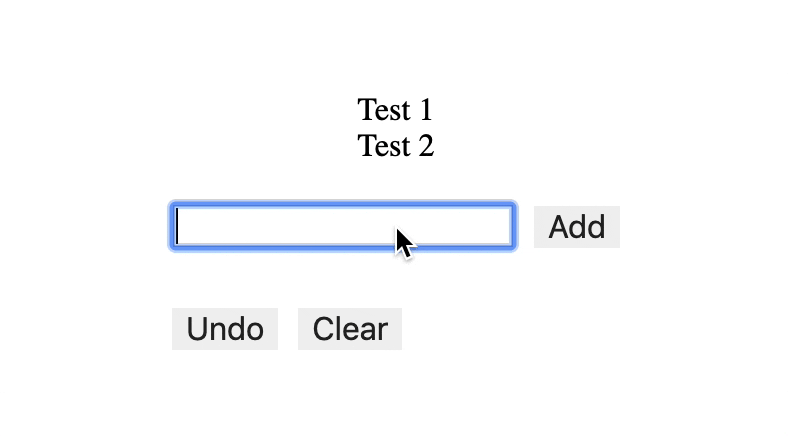Click the text reading Test 1

(395, 109)
